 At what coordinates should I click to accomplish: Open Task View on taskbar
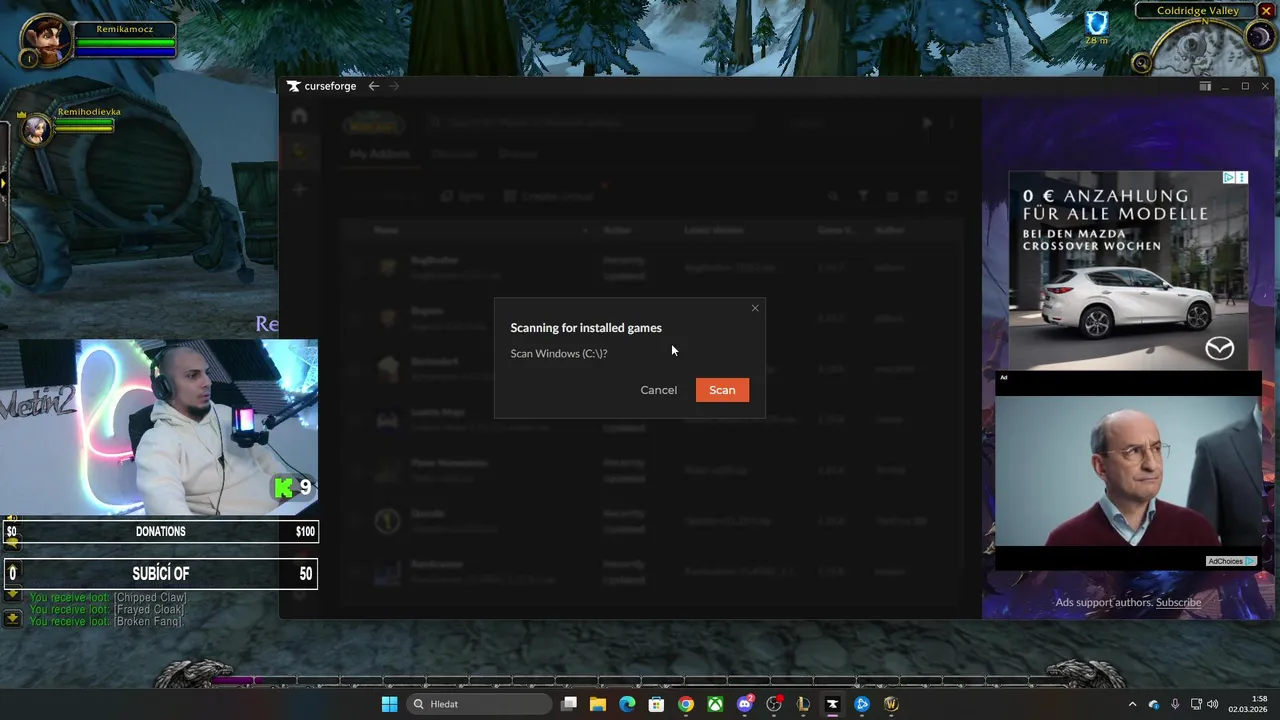(569, 704)
